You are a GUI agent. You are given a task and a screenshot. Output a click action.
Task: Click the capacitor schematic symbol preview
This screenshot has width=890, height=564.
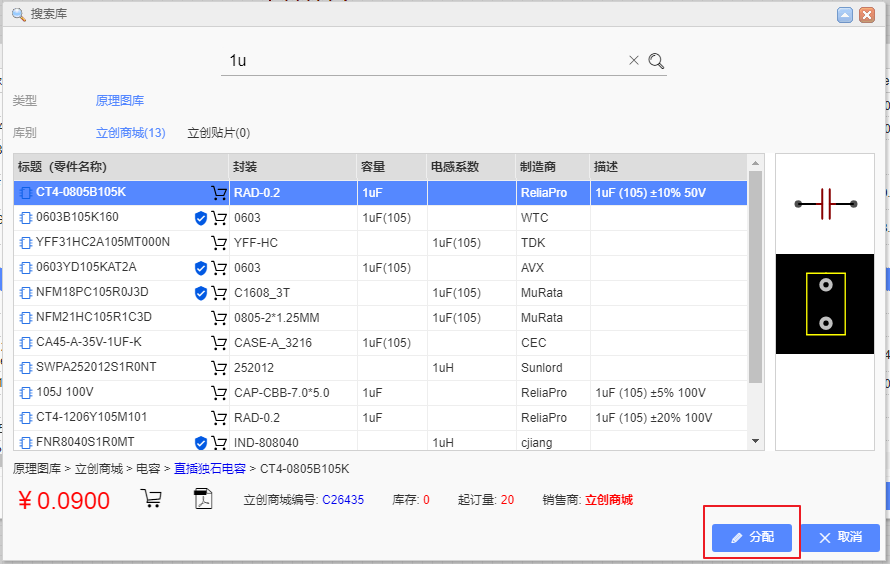[x=825, y=204]
